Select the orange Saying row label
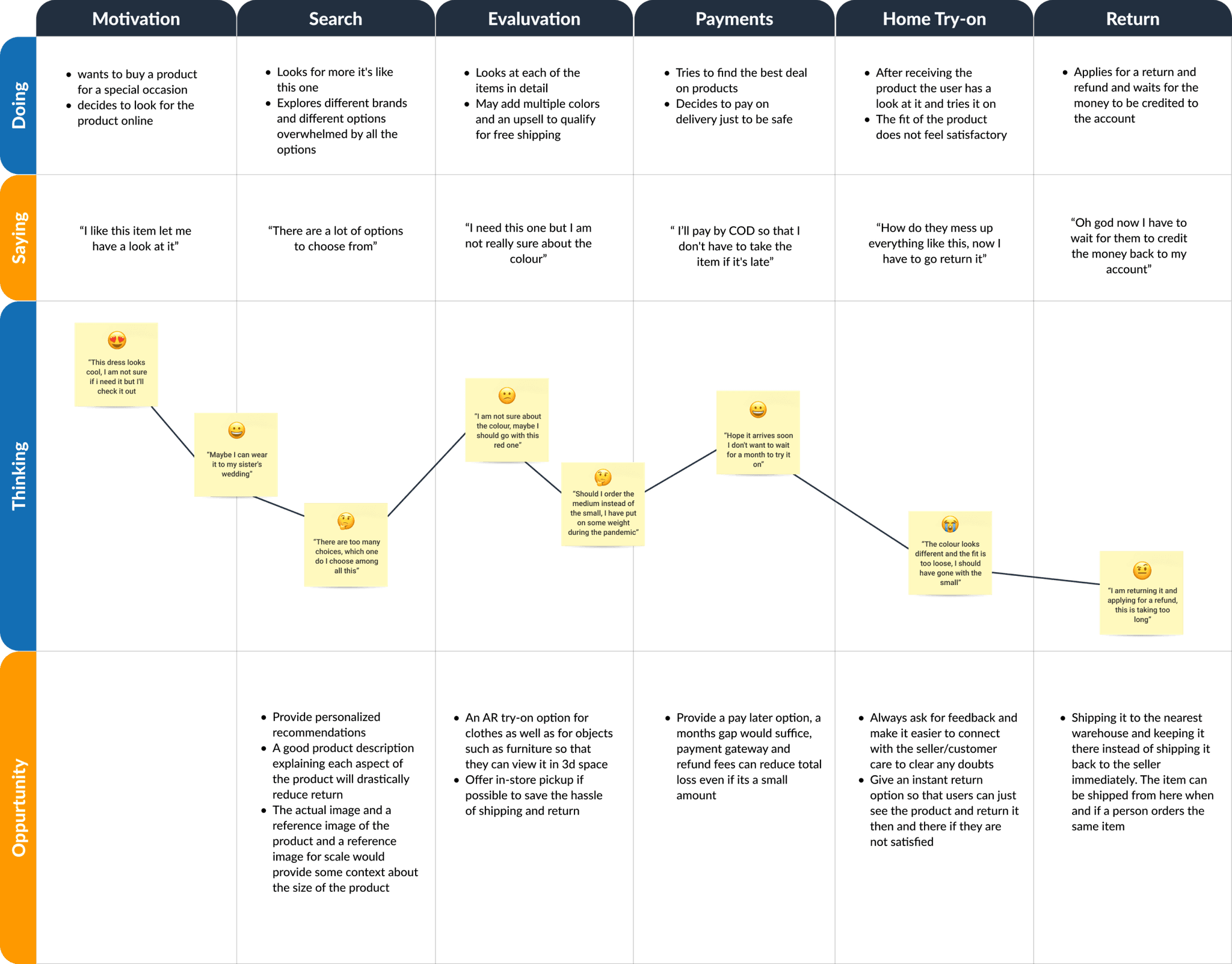Image resolution: width=1232 pixels, height=964 pixels. point(19,238)
